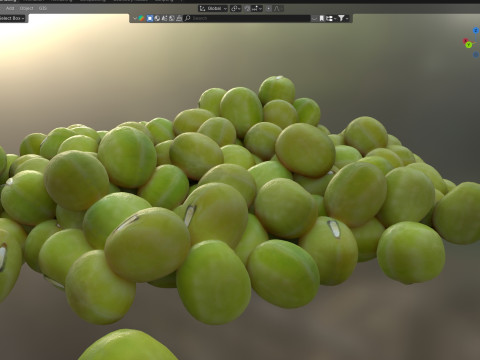Open the Select Box tool dropdown
This screenshot has height=360, width=480.
13,18
